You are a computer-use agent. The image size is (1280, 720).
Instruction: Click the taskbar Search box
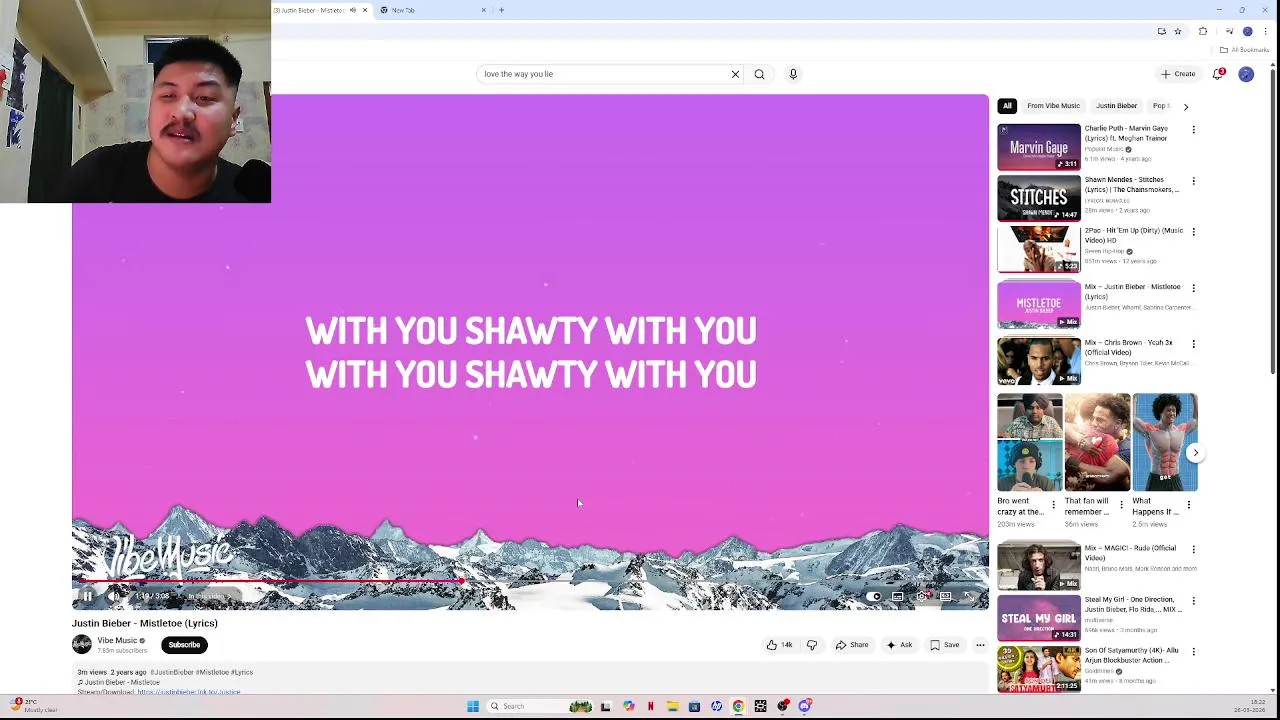point(540,707)
